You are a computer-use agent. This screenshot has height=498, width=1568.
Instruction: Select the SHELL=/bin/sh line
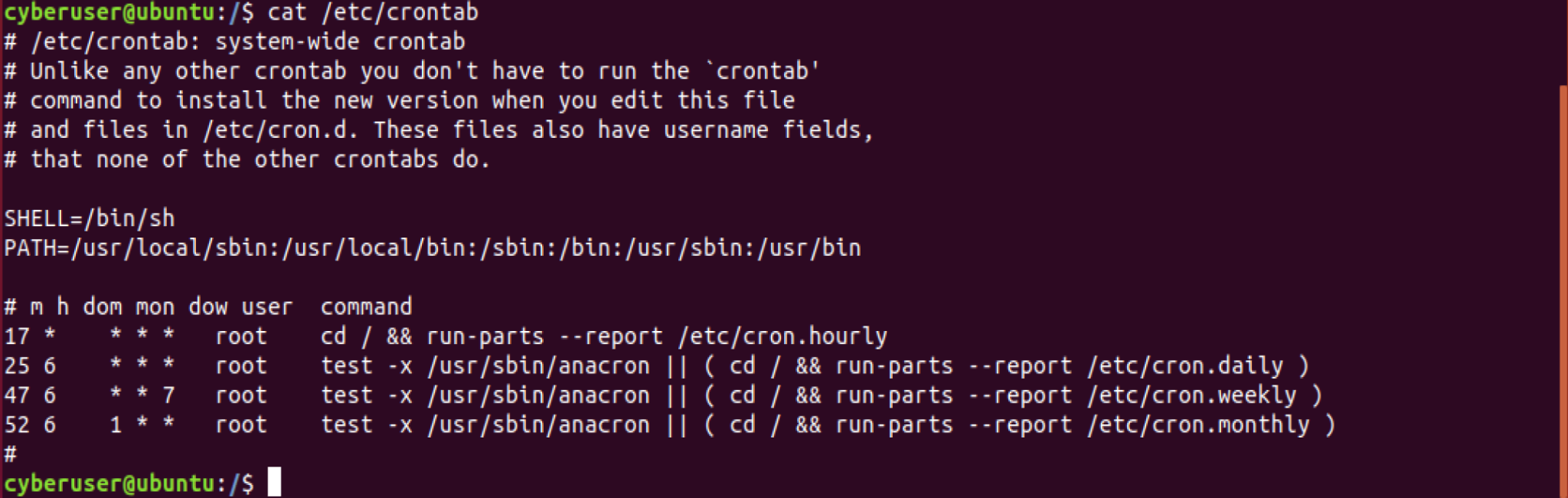pos(90,218)
